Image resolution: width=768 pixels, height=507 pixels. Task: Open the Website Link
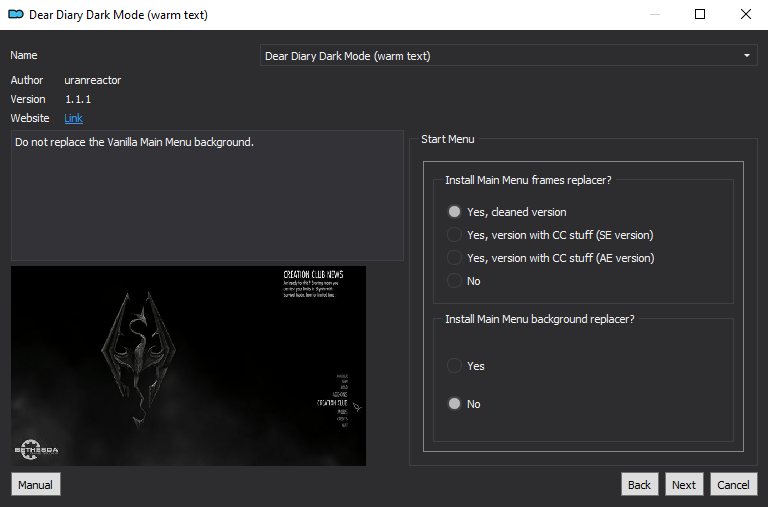coord(73,118)
